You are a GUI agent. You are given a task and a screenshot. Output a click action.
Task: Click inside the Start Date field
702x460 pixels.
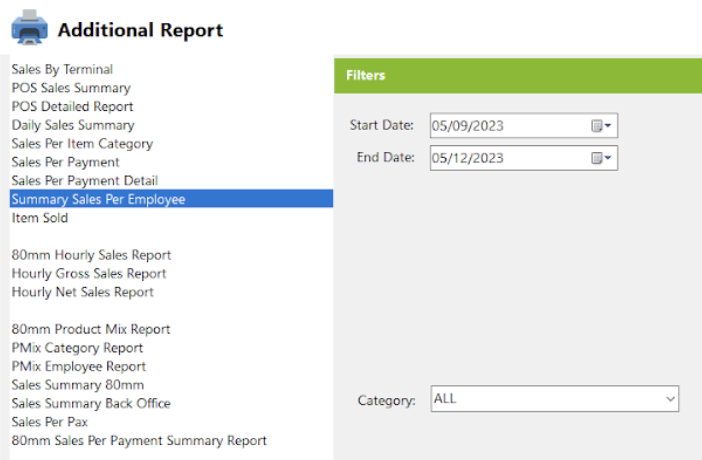(x=523, y=125)
